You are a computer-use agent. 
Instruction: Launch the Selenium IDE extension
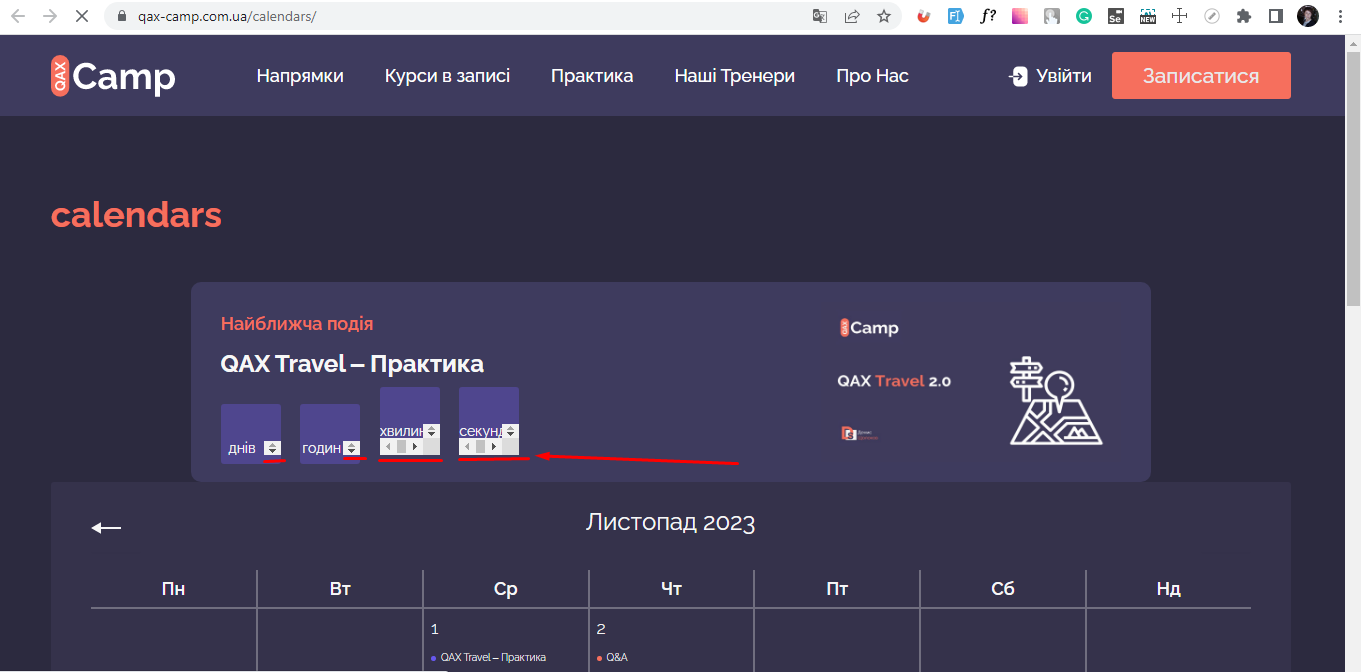pyautogui.click(x=1115, y=14)
